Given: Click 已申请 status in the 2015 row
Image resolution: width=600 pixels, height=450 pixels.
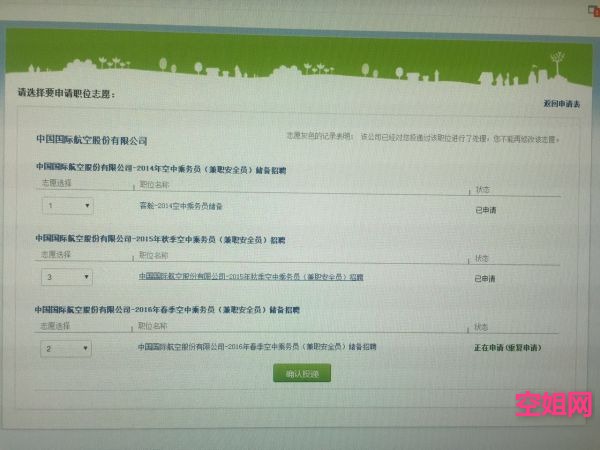Looking at the screenshot, I should [x=485, y=279].
